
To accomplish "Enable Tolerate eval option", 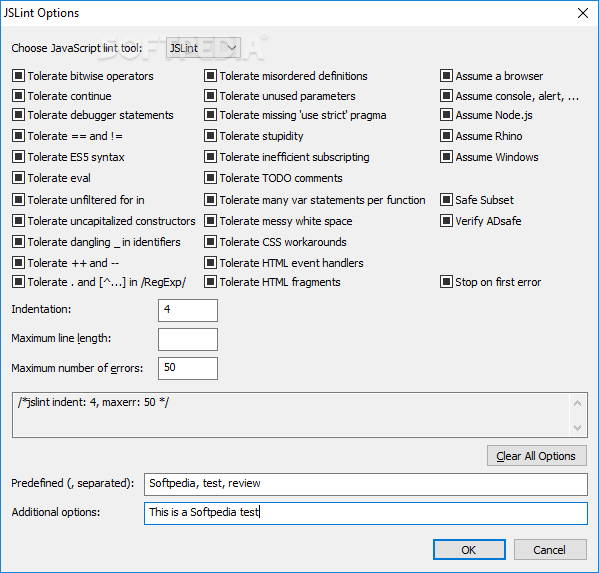I will point(18,178).
